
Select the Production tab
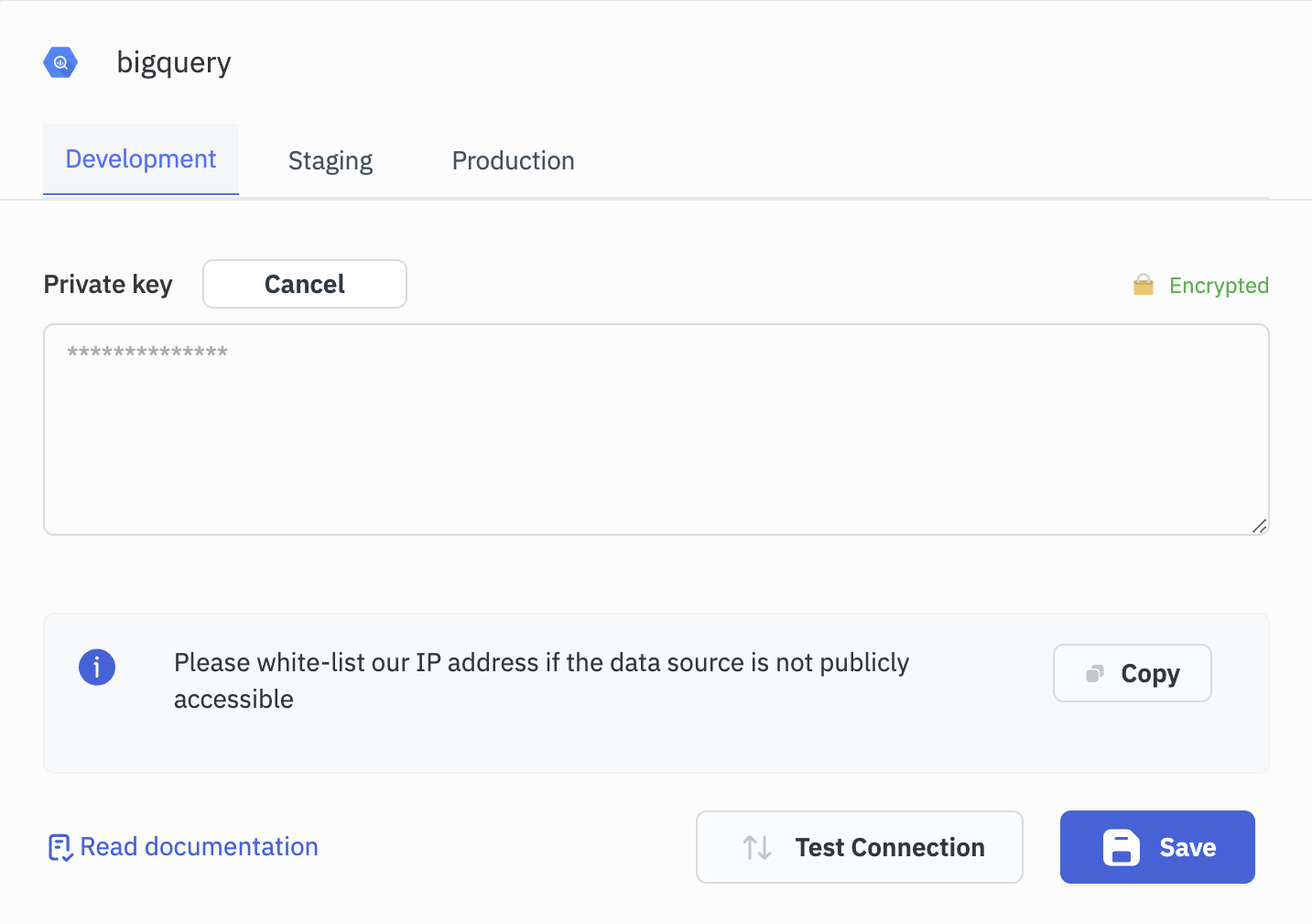[x=513, y=161]
